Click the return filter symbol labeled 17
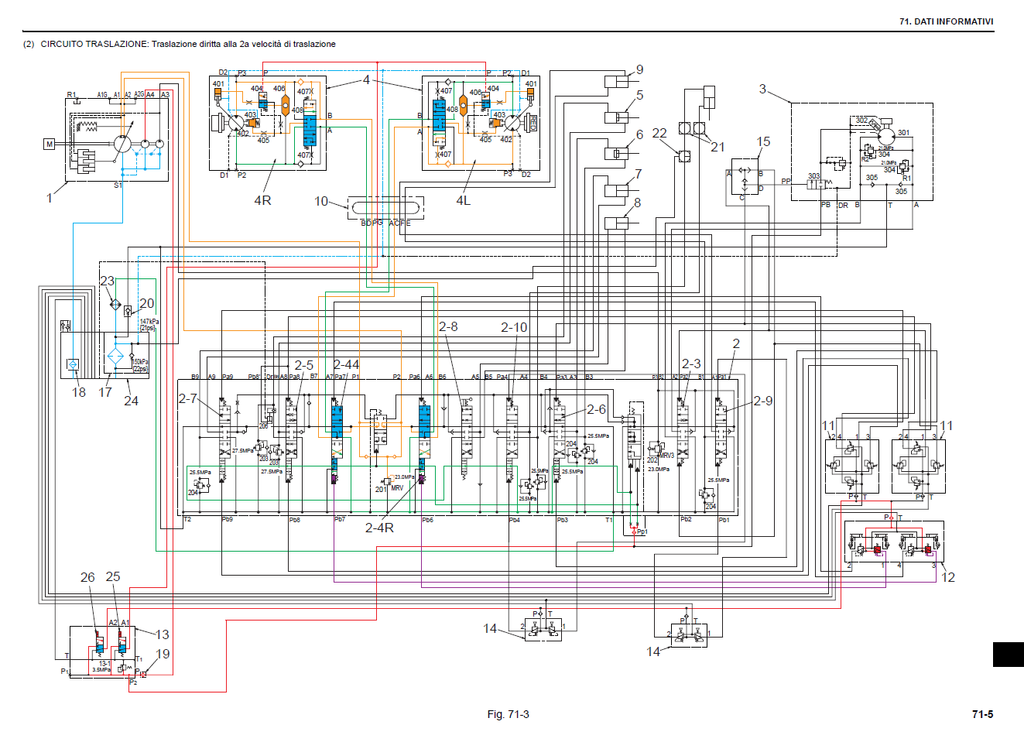Screen dimensions: 1024x741 point(115,358)
